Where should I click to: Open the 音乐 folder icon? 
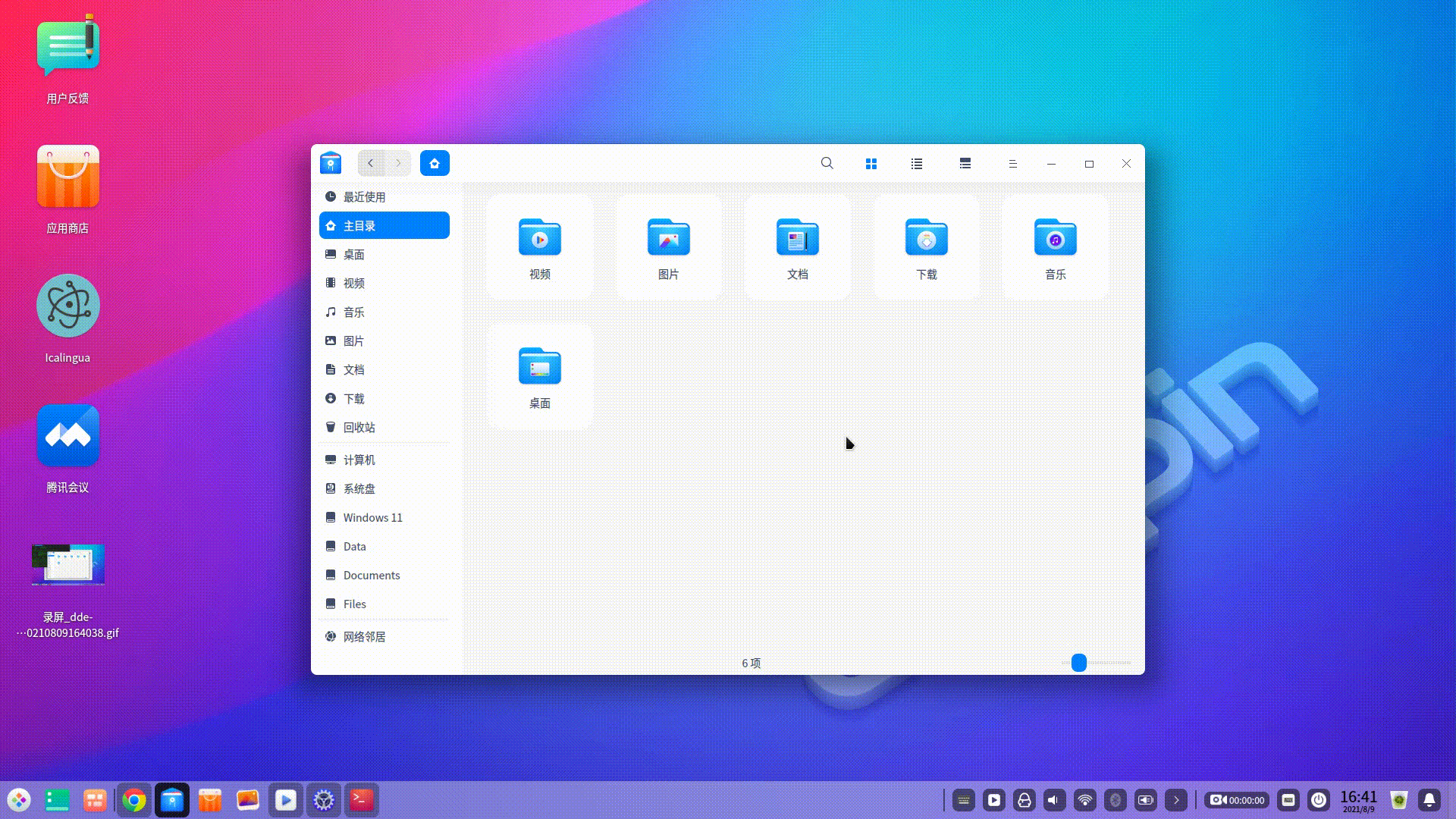click(1056, 238)
